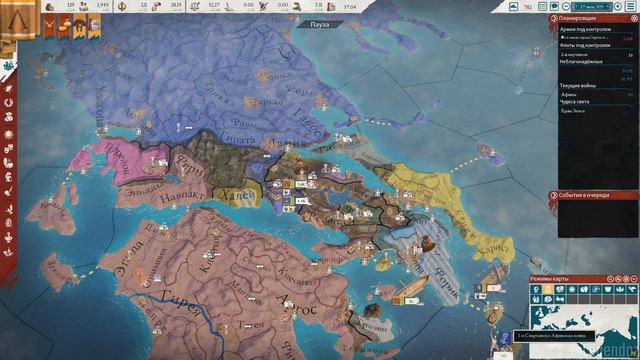The image size is (640, 360).
Task: Select the highlighted yellow map mode
Action: pos(548,289)
